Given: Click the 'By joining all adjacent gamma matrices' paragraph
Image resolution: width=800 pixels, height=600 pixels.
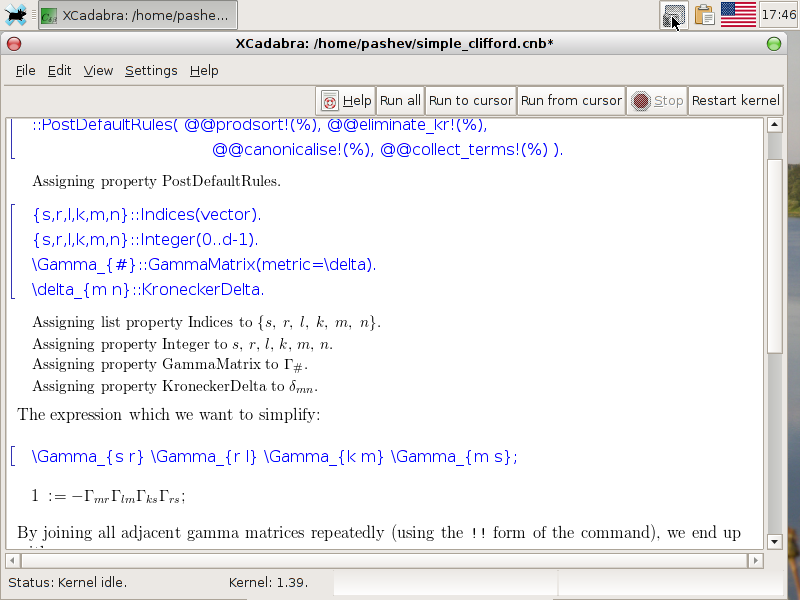Looking at the screenshot, I should 379,533.
